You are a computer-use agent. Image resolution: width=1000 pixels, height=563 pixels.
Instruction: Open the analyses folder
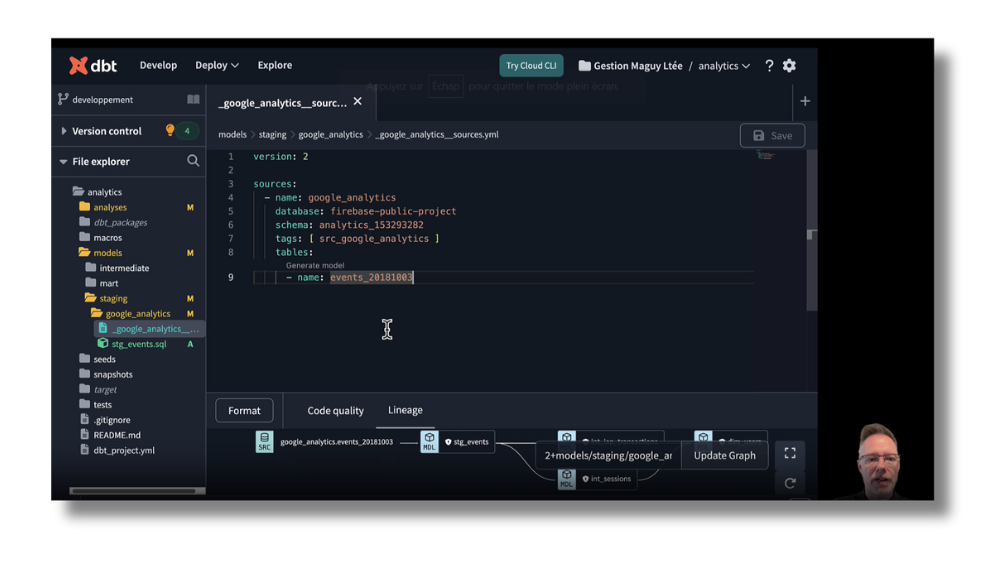point(103,207)
